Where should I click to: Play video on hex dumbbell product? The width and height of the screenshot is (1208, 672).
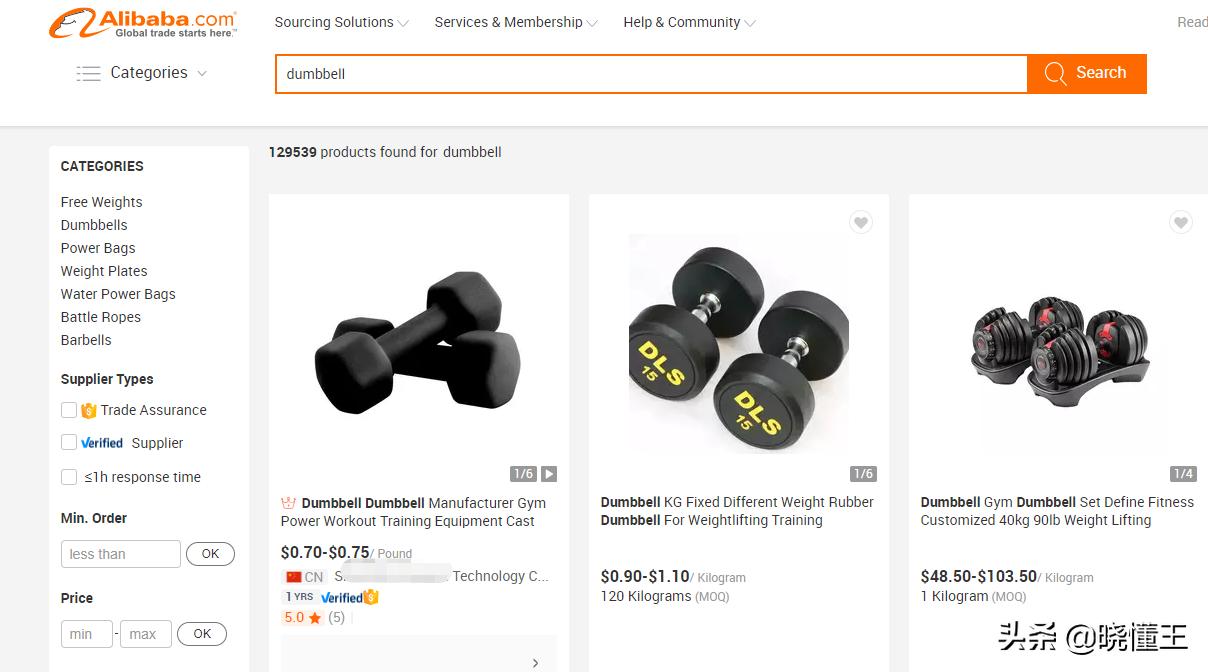[549, 474]
